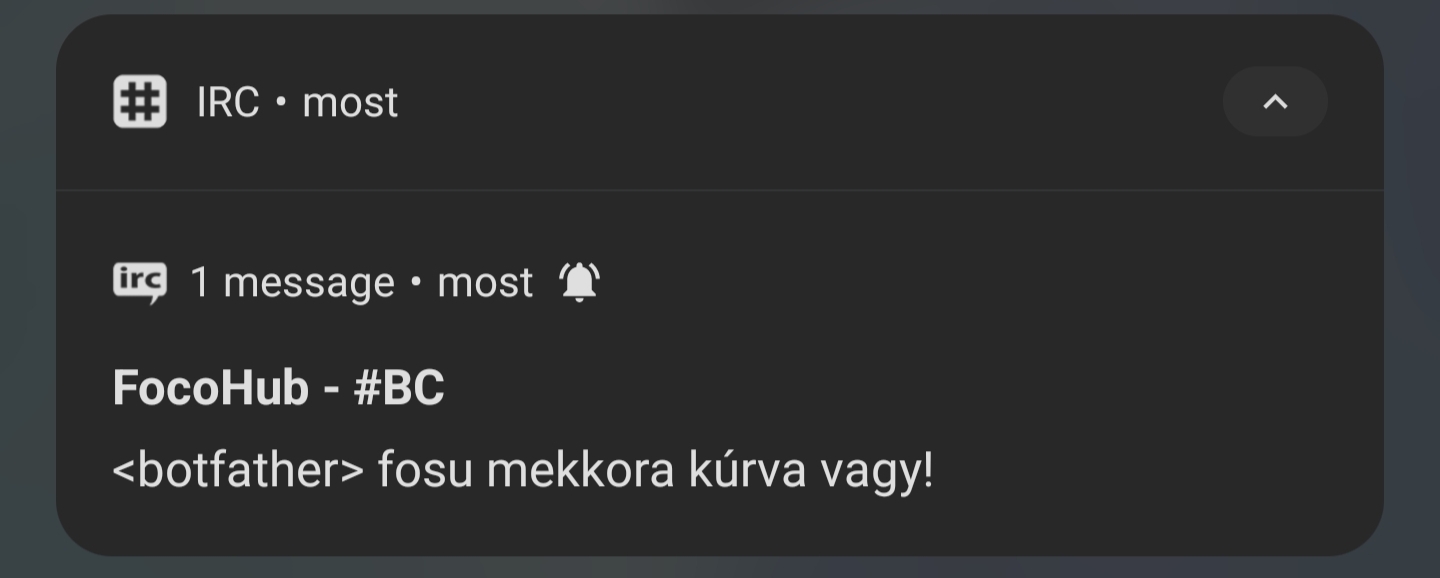Tap the 'most' timestamp beside IRC
The image size is (1440, 578).
350,102
